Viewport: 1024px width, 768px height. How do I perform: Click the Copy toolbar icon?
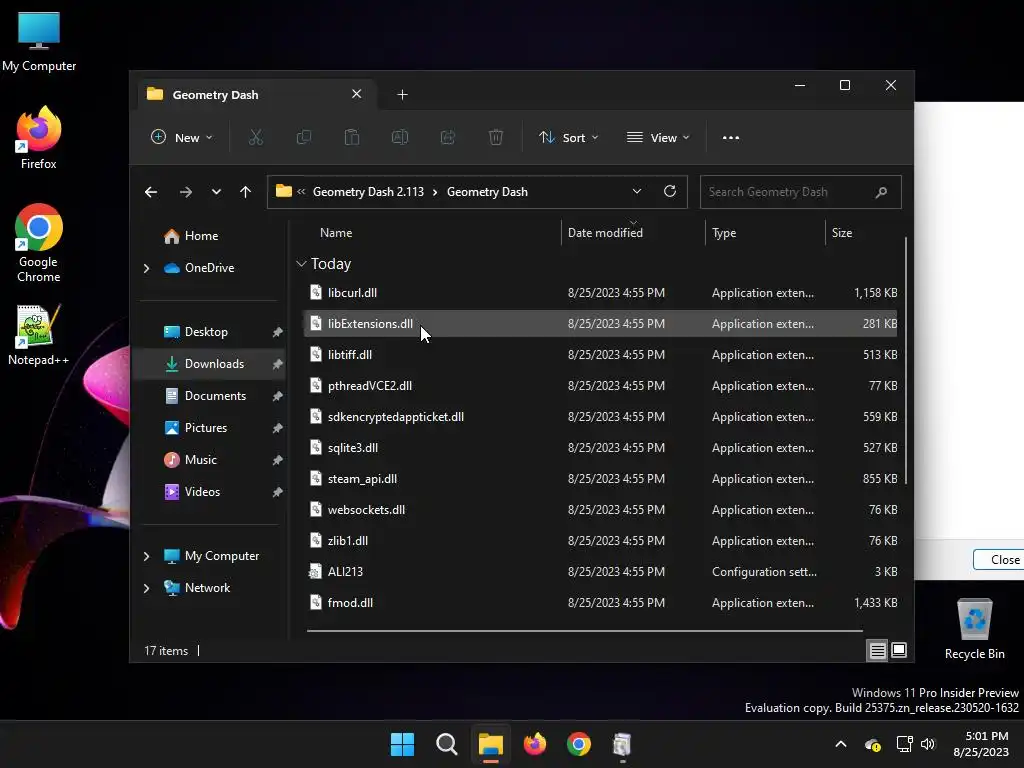coord(304,137)
